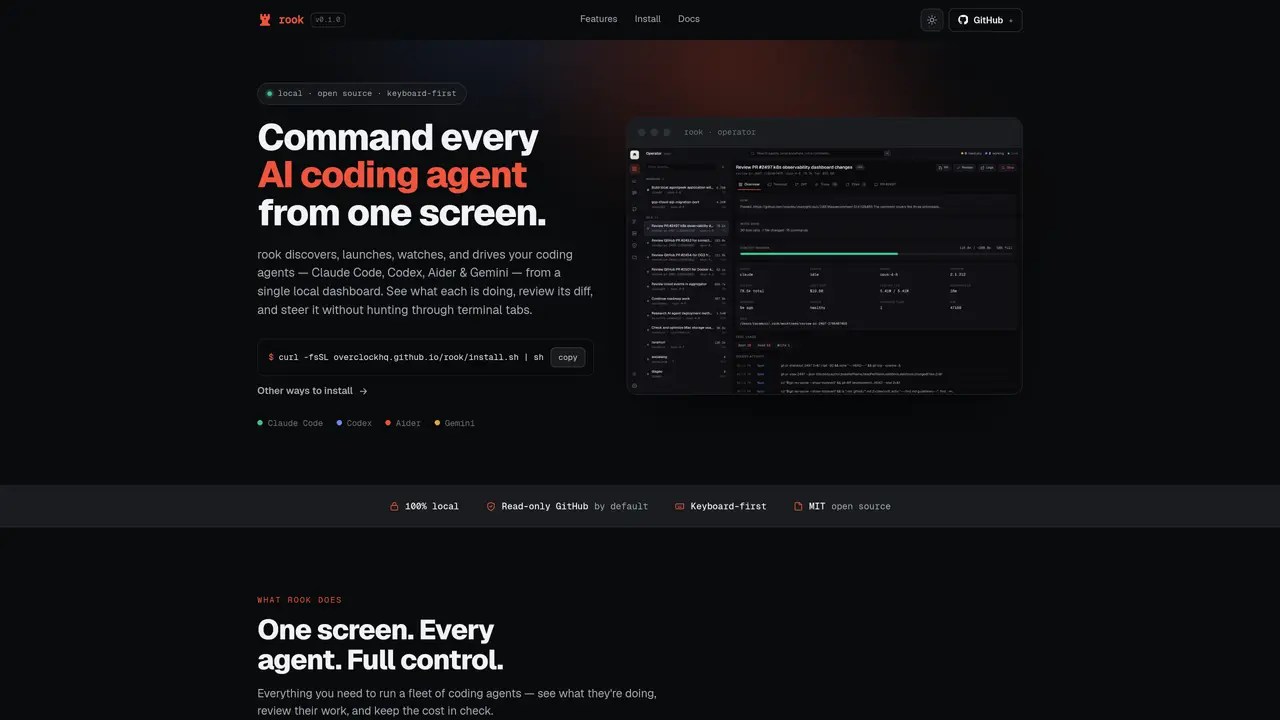Click the blue Codex dot indicator

(339, 423)
